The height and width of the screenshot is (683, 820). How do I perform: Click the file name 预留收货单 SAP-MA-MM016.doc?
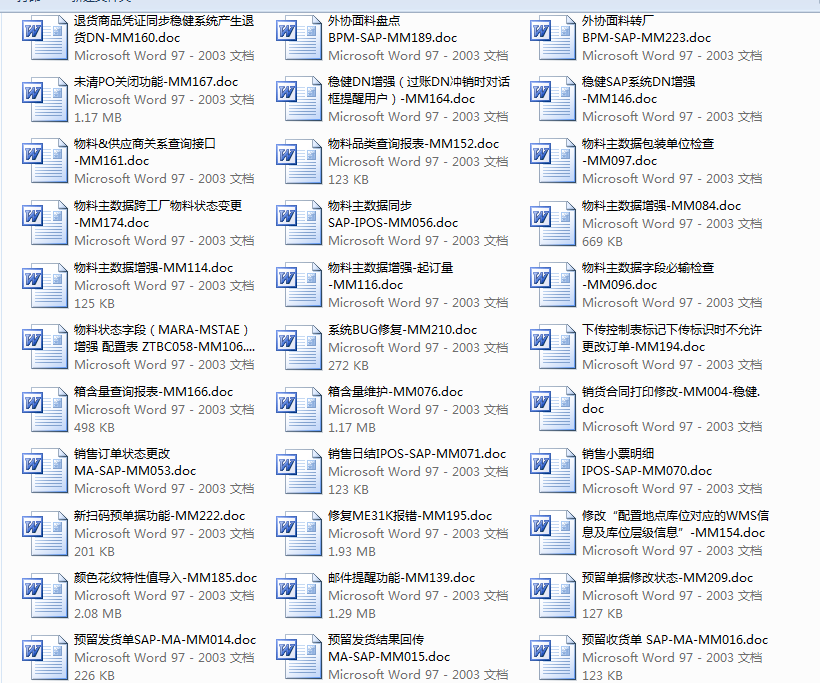674,640
